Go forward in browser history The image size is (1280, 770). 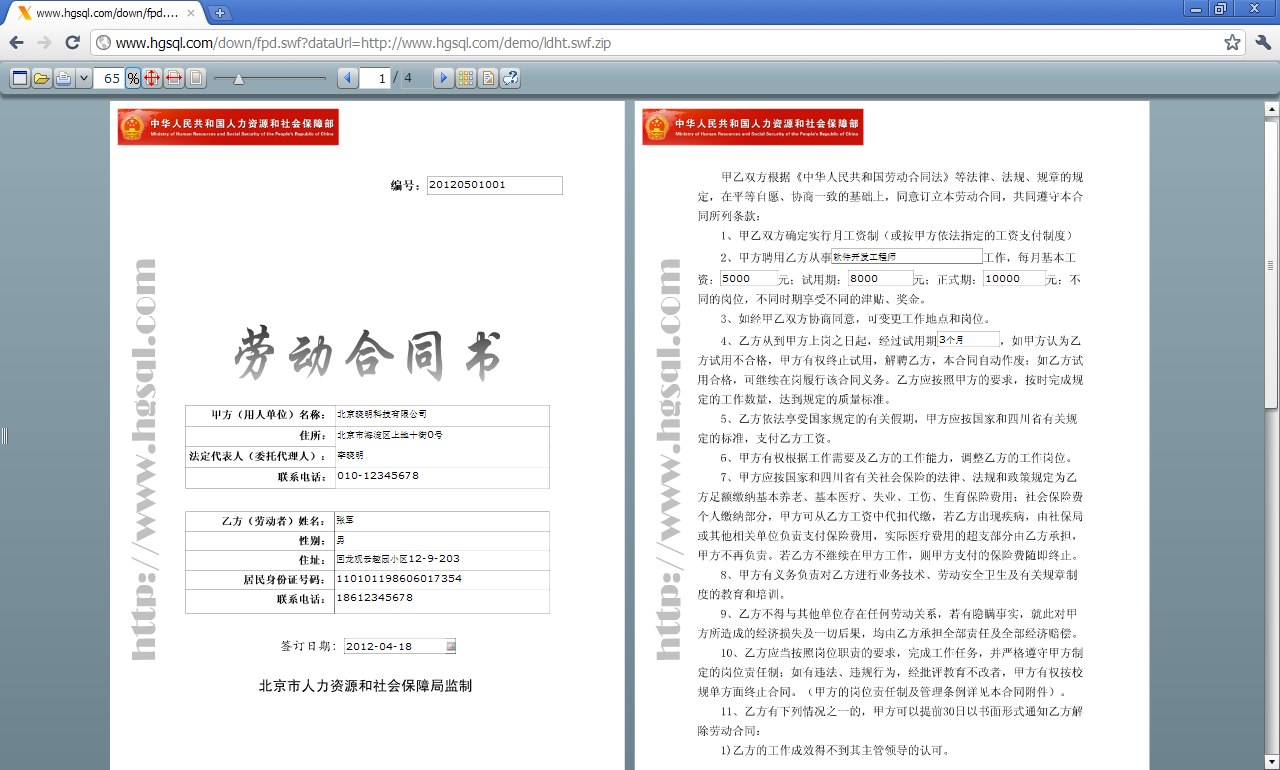(x=44, y=42)
